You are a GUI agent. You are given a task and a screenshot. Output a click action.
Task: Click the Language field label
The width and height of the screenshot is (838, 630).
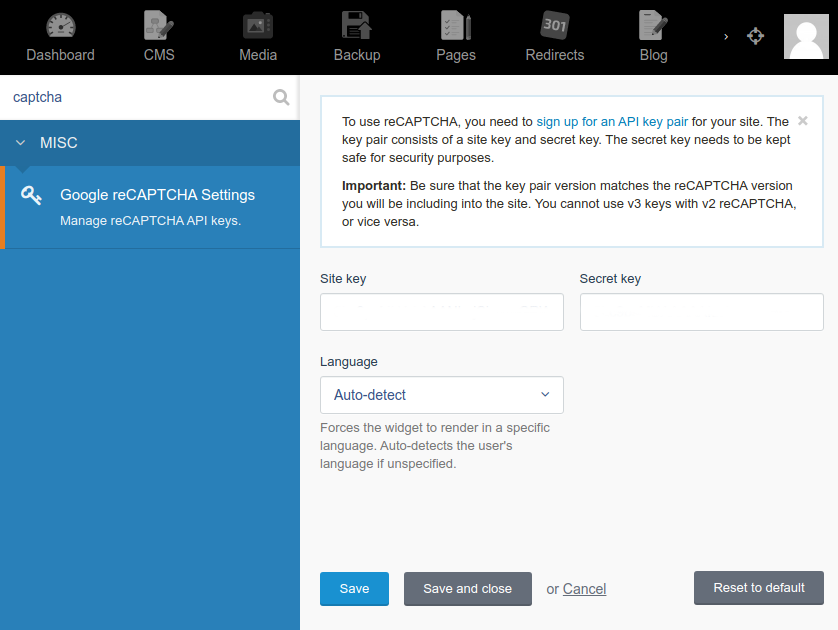[x=348, y=362]
